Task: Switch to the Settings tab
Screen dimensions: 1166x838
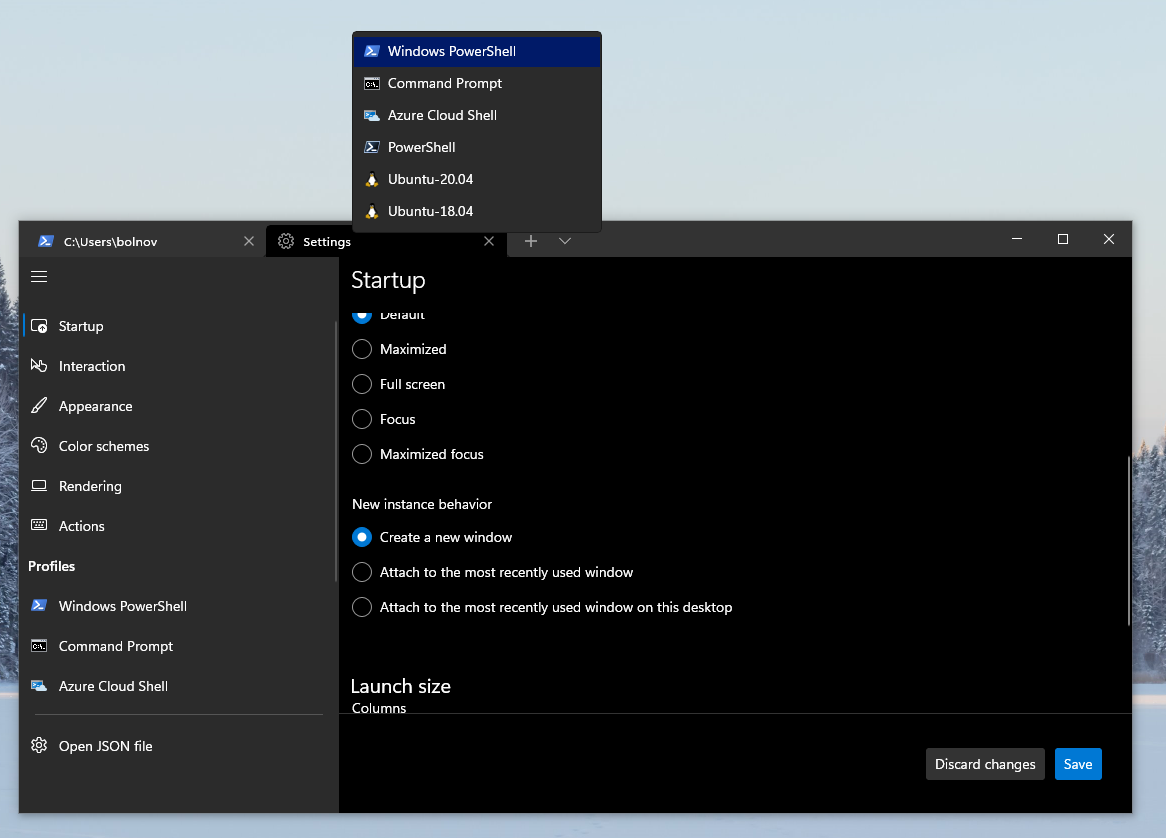Action: pos(324,240)
